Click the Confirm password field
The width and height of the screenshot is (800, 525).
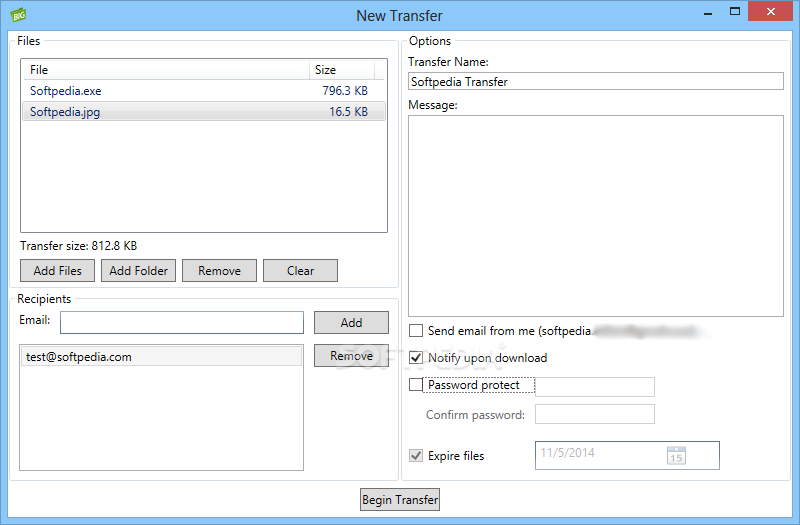click(x=594, y=414)
